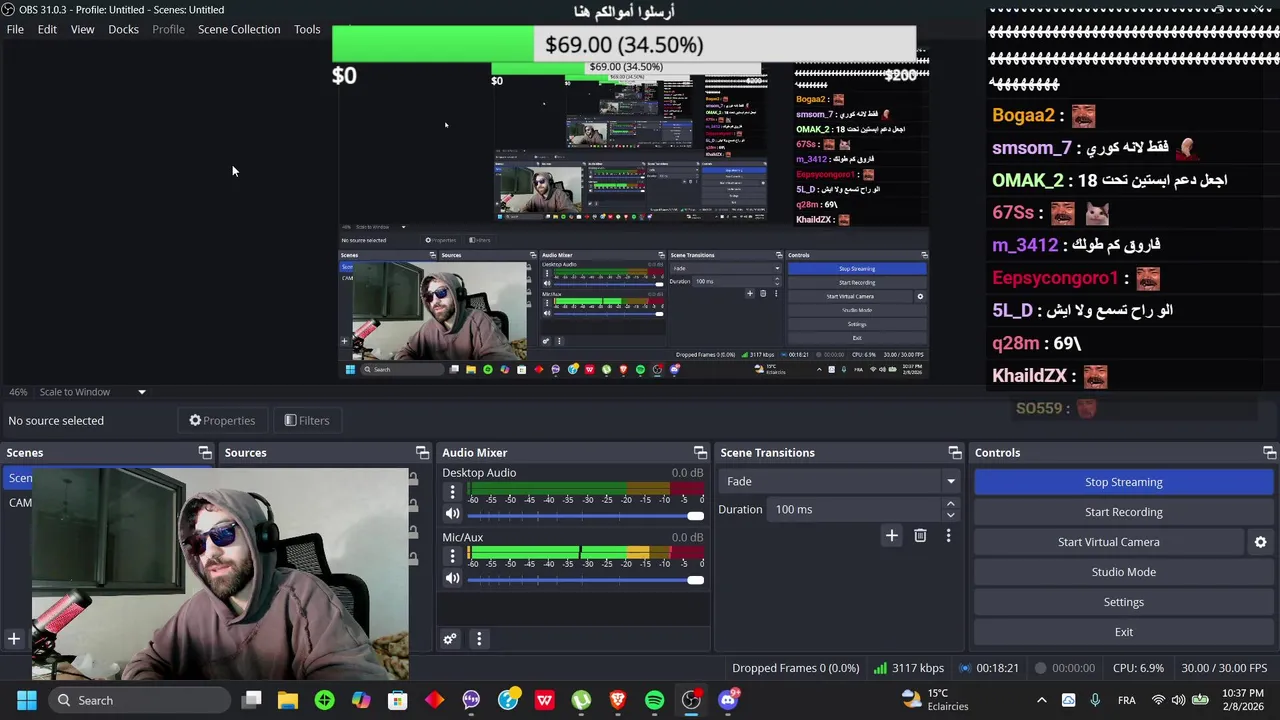Float the Controls dock panel
The image size is (1280, 720).
(1269, 453)
